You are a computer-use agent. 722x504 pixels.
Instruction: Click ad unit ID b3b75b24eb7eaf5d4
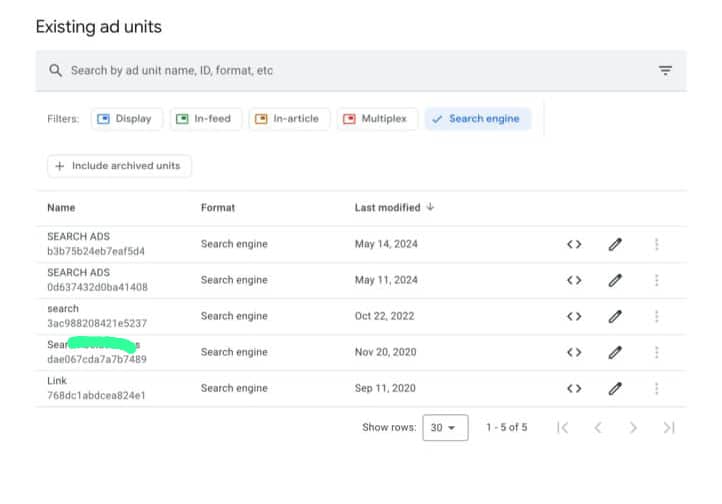96,251
